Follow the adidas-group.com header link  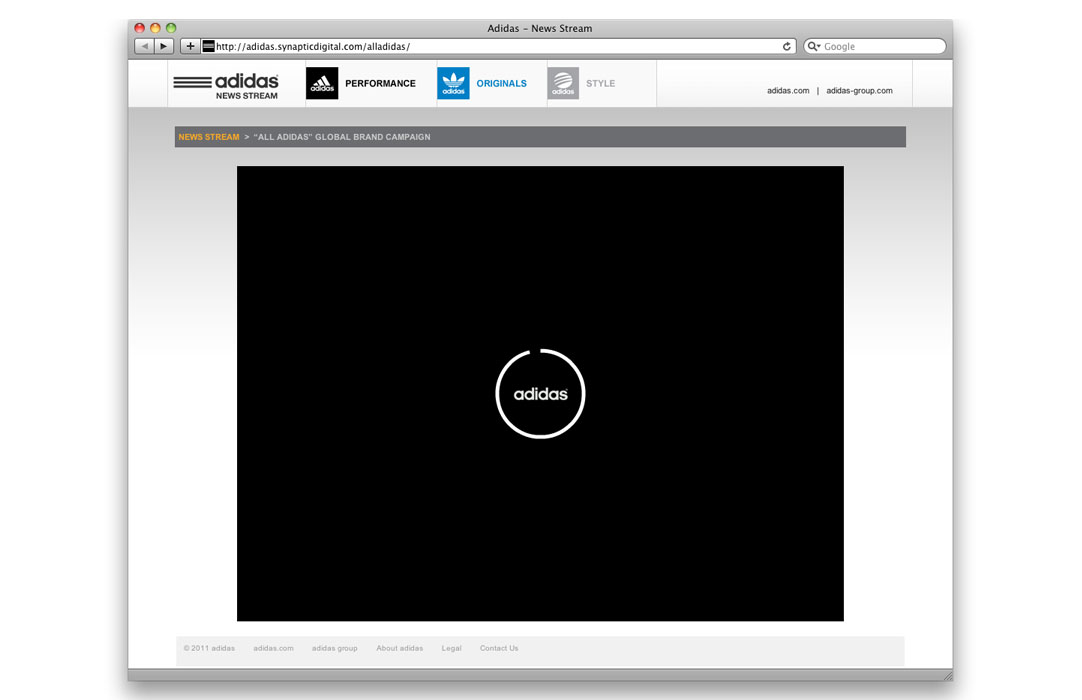(x=859, y=90)
